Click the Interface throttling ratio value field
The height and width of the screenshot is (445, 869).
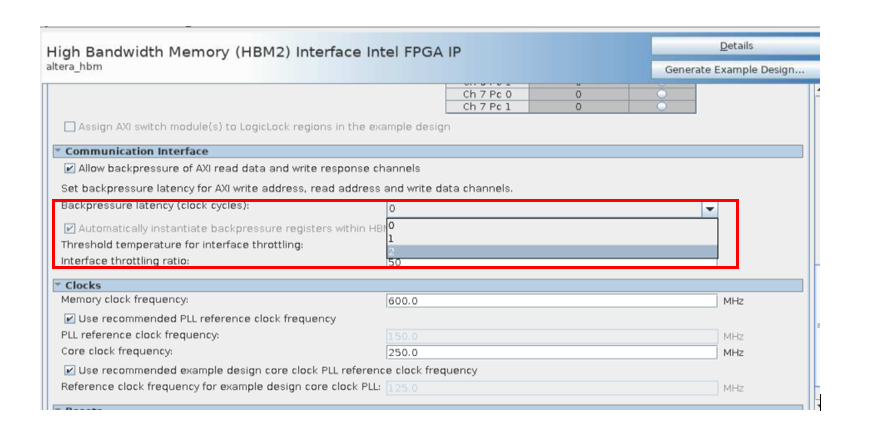pyautogui.click(x=551, y=262)
